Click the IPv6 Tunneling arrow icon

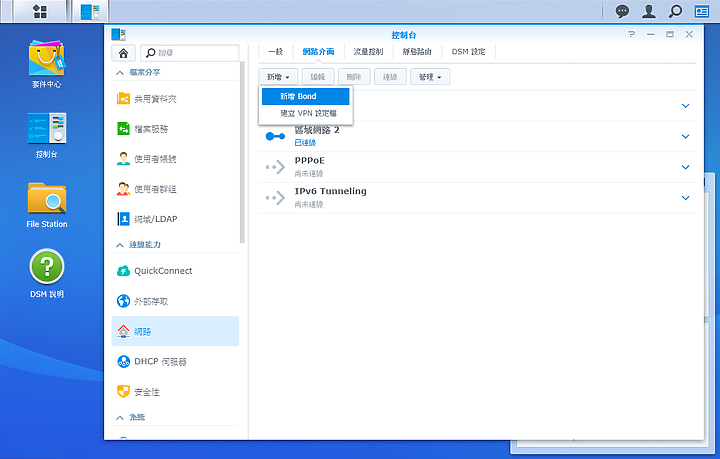tap(275, 198)
